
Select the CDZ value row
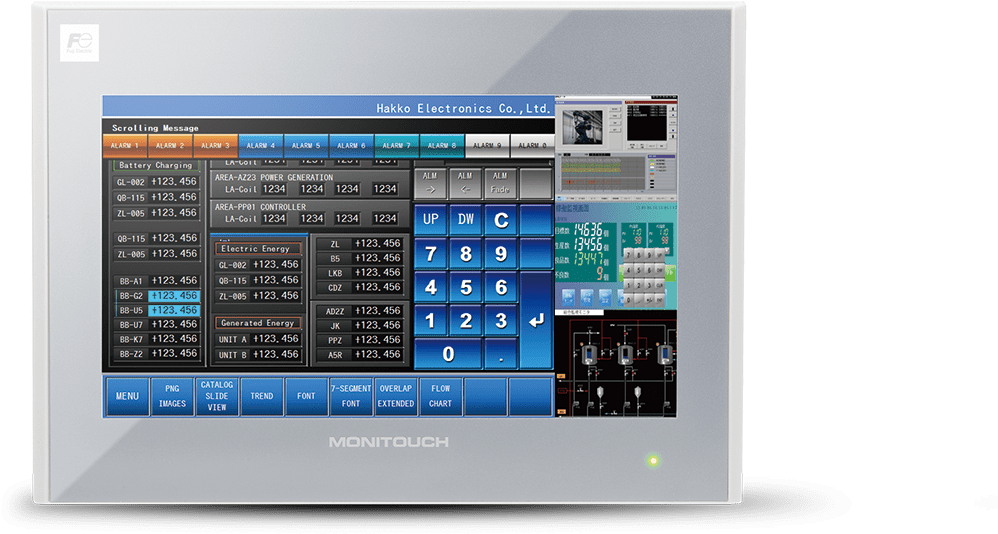(x=360, y=288)
